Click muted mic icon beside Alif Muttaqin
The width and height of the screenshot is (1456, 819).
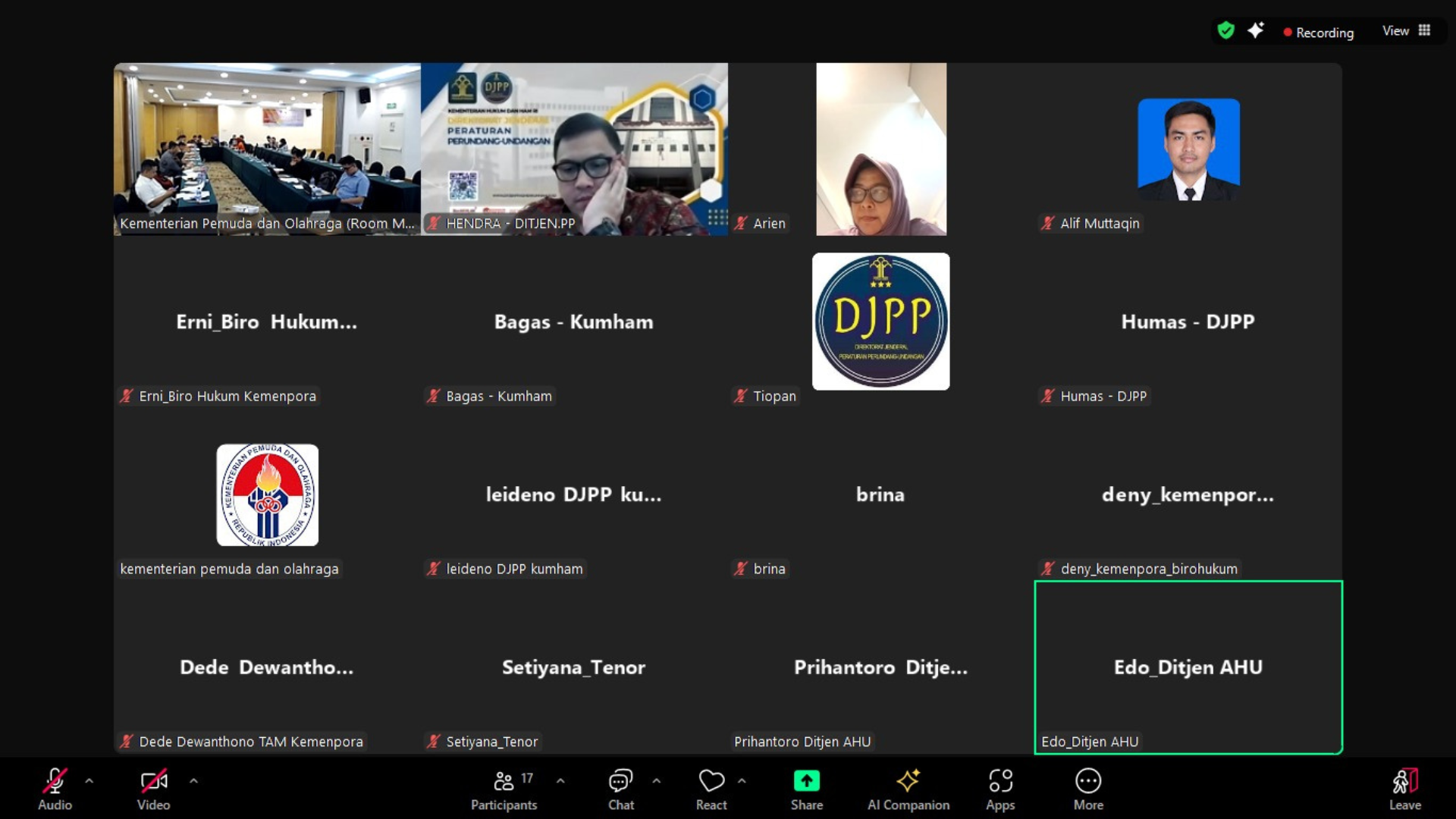tap(1048, 223)
